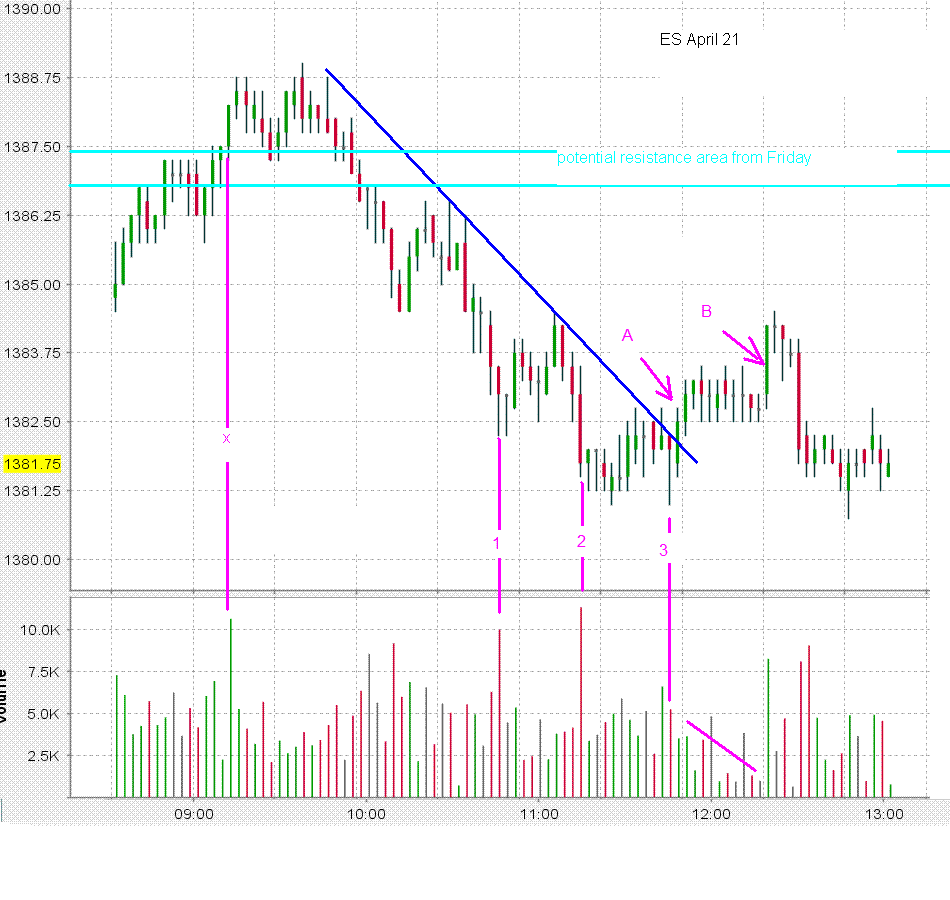Select the blue descending trendline
The width and height of the screenshot is (950, 900).
point(511,265)
